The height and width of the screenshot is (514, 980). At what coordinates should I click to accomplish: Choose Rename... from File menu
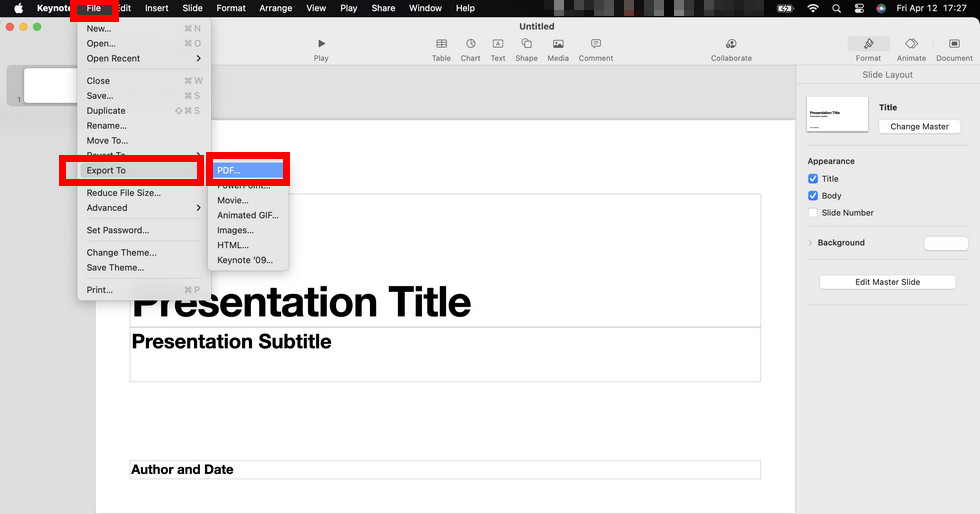tap(143, 126)
